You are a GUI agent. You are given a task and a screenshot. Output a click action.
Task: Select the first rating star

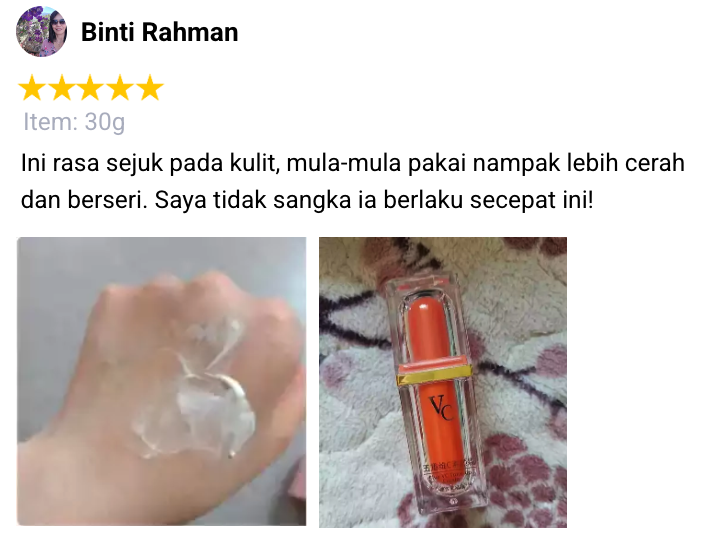pos(31,87)
